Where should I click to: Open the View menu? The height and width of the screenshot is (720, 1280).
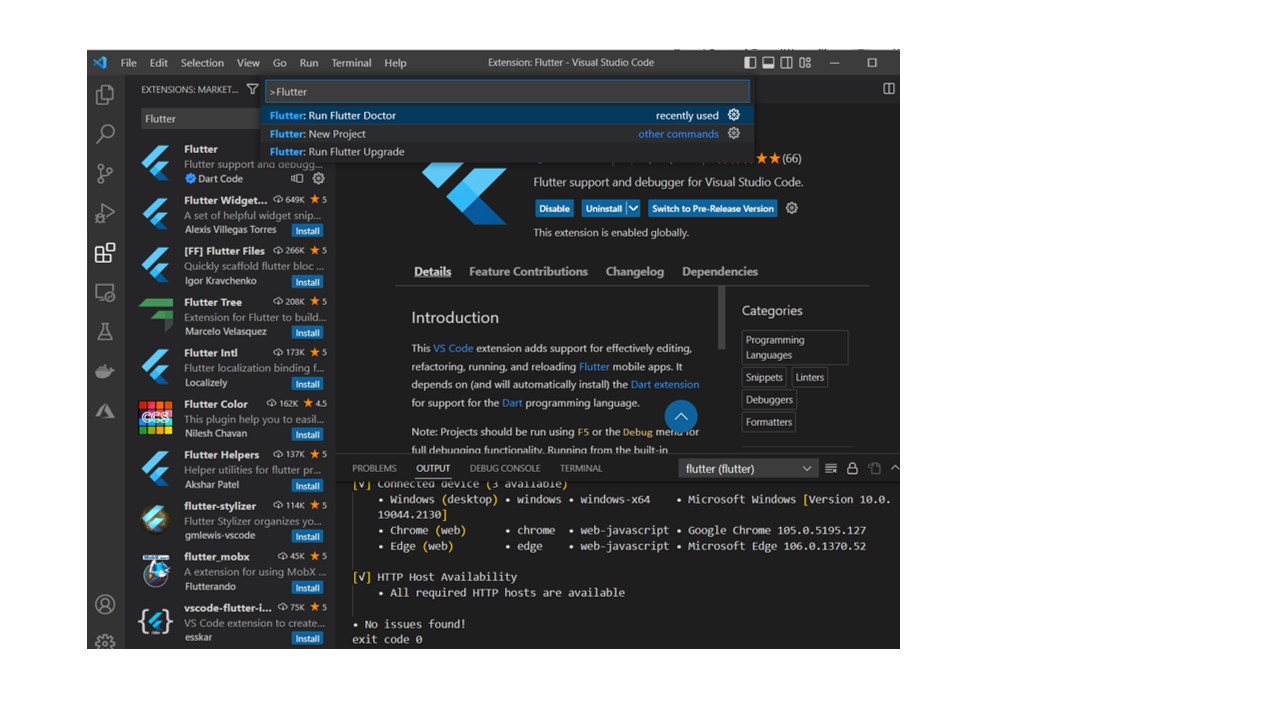(248, 62)
